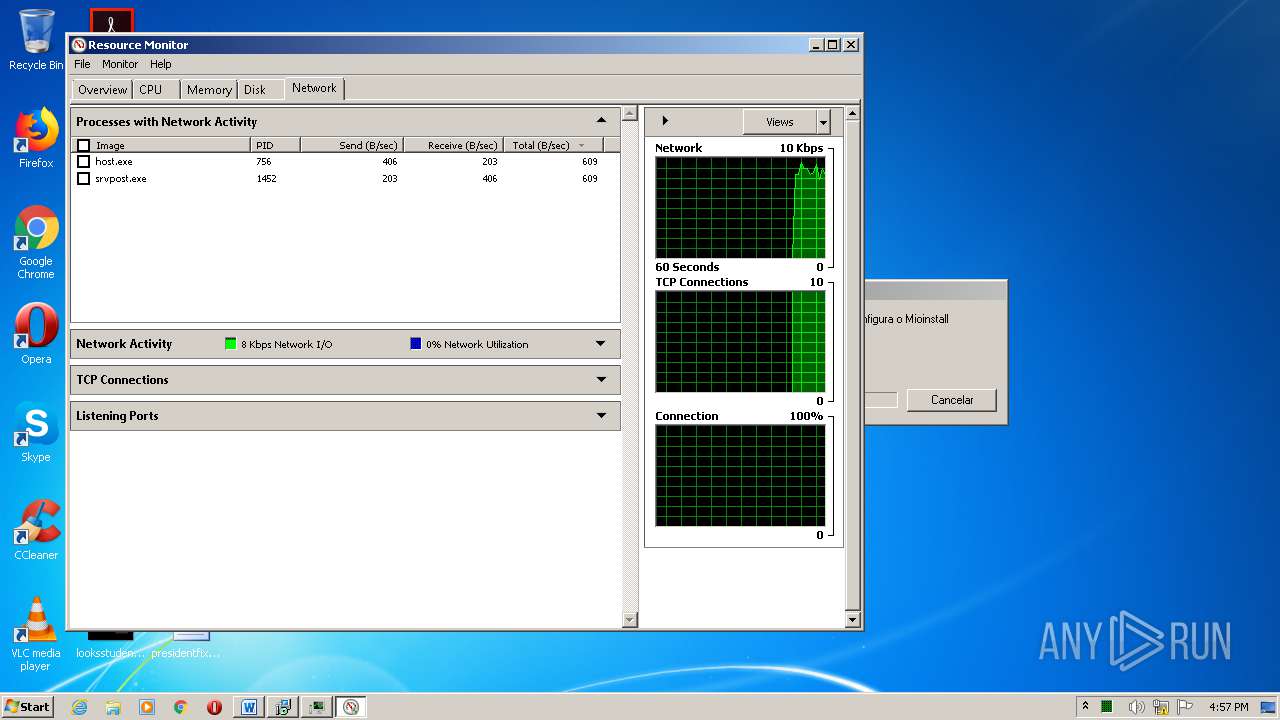Launch Skype from the desktop
The height and width of the screenshot is (720, 1280).
[36, 432]
